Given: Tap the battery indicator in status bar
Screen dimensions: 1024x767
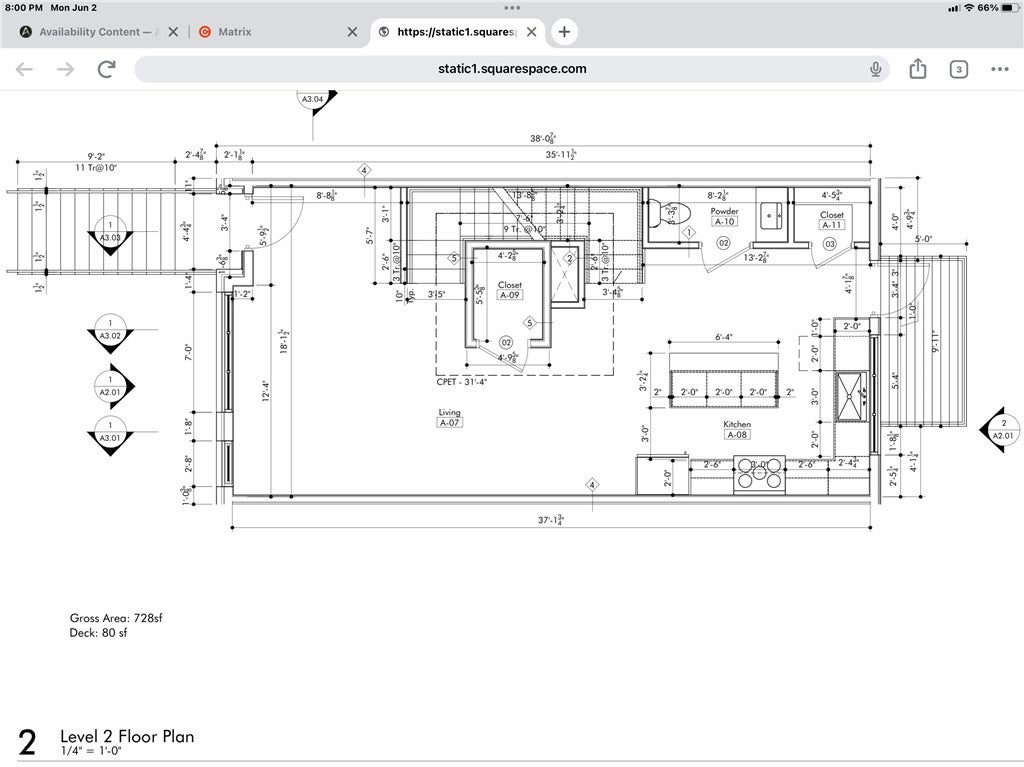Looking at the screenshot, I should [x=1002, y=7].
